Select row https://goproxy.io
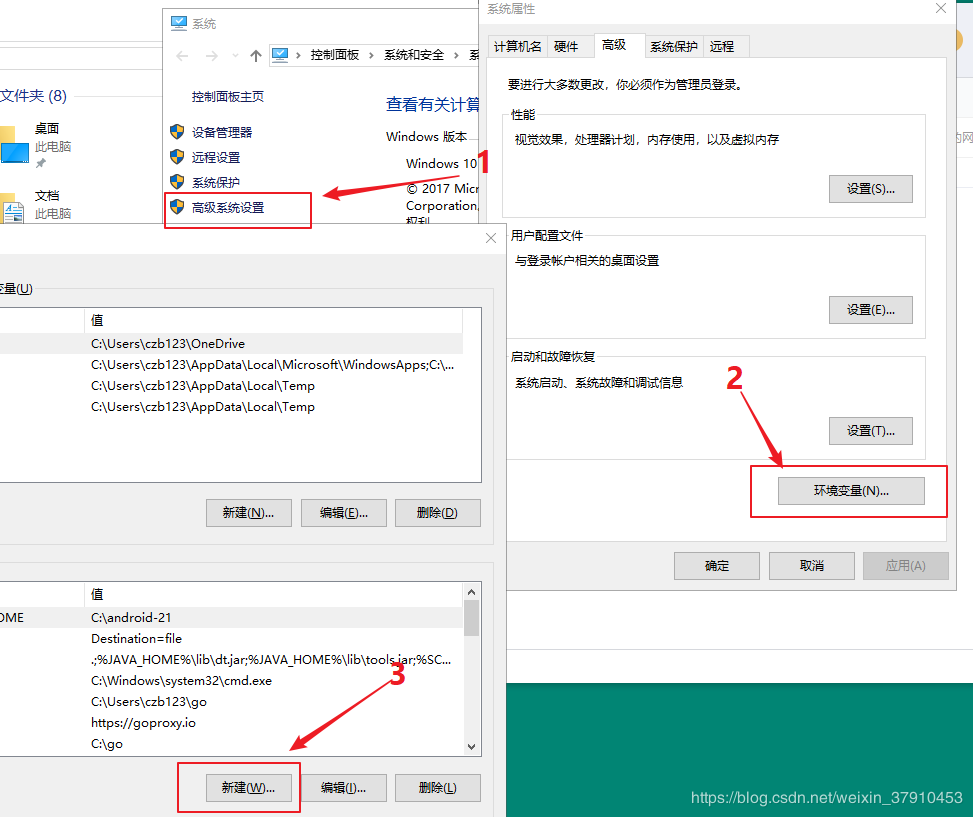This screenshot has width=973, height=817. (x=231, y=723)
